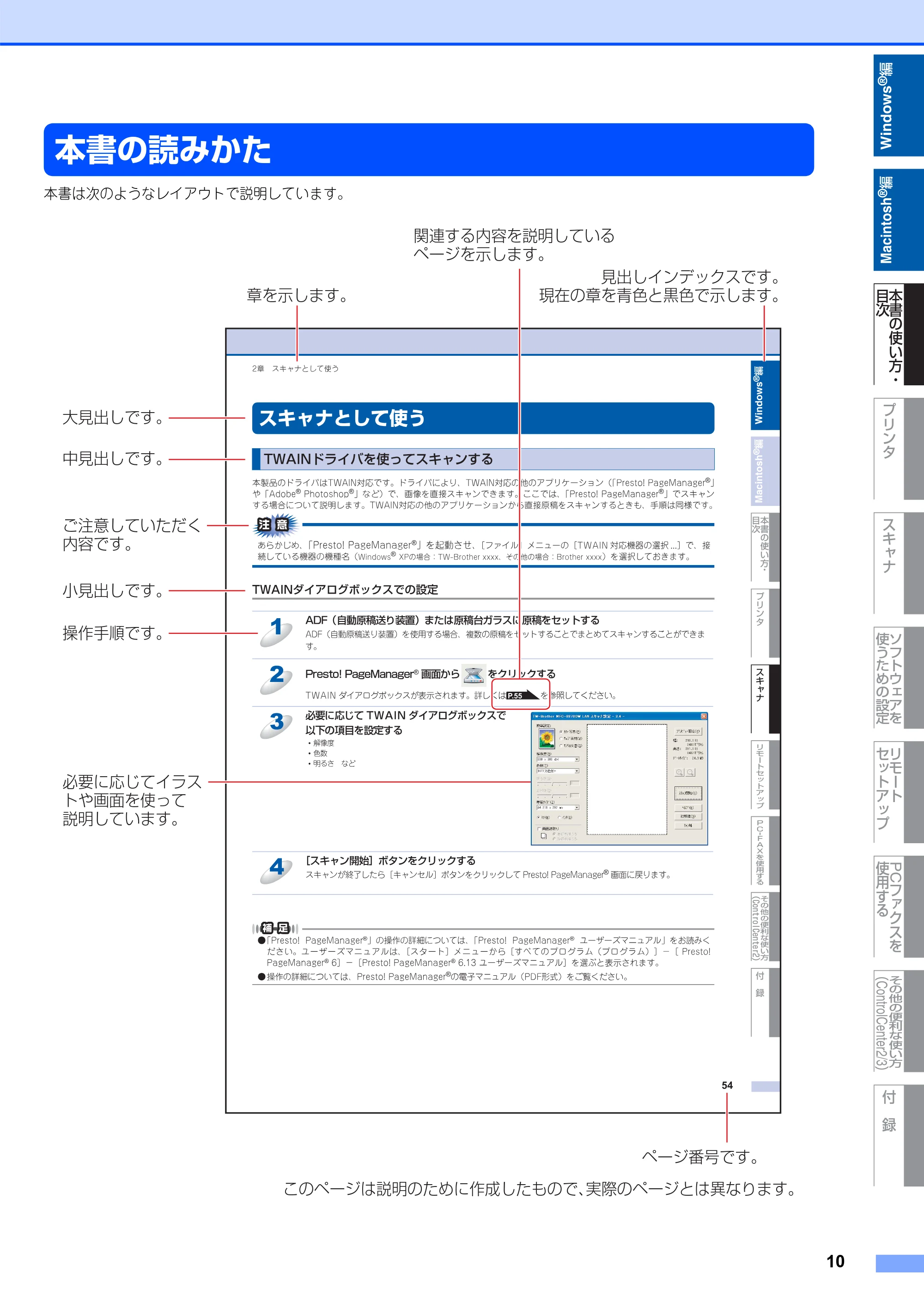Click the 2章 スキャナとして使う chapter label
The width and height of the screenshot is (924, 1308).
point(295,369)
